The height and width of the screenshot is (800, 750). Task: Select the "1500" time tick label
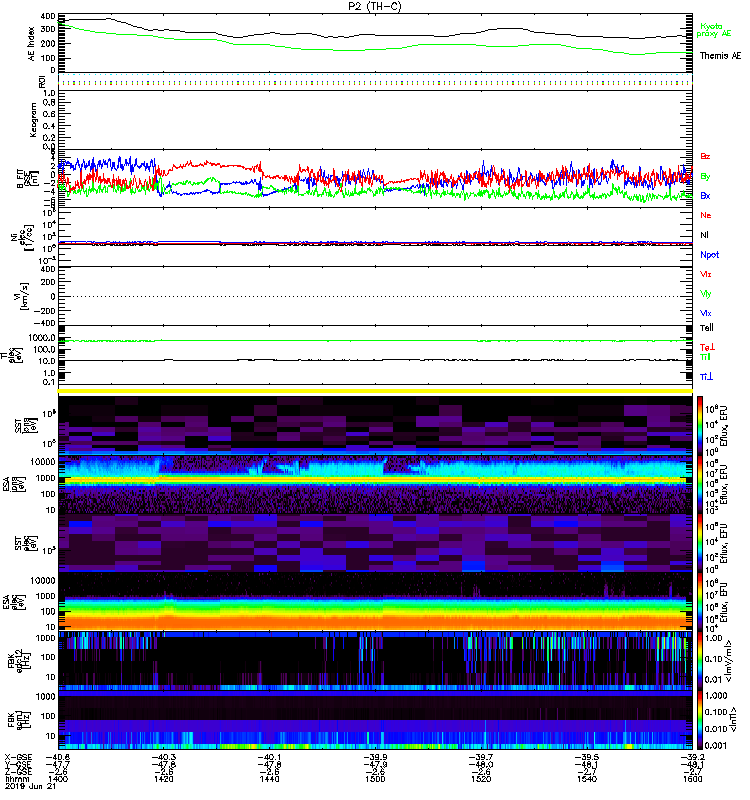(x=375, y=779)
